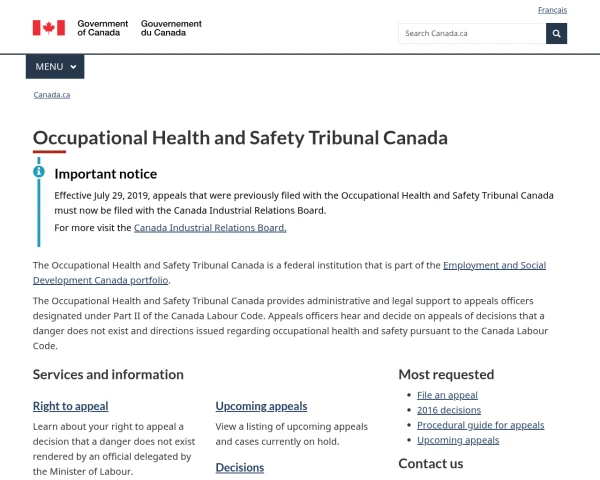This screenshot has width=600, height=480.
Task: Select File an appeal under Most requested
Action: [x=447, y=395]
